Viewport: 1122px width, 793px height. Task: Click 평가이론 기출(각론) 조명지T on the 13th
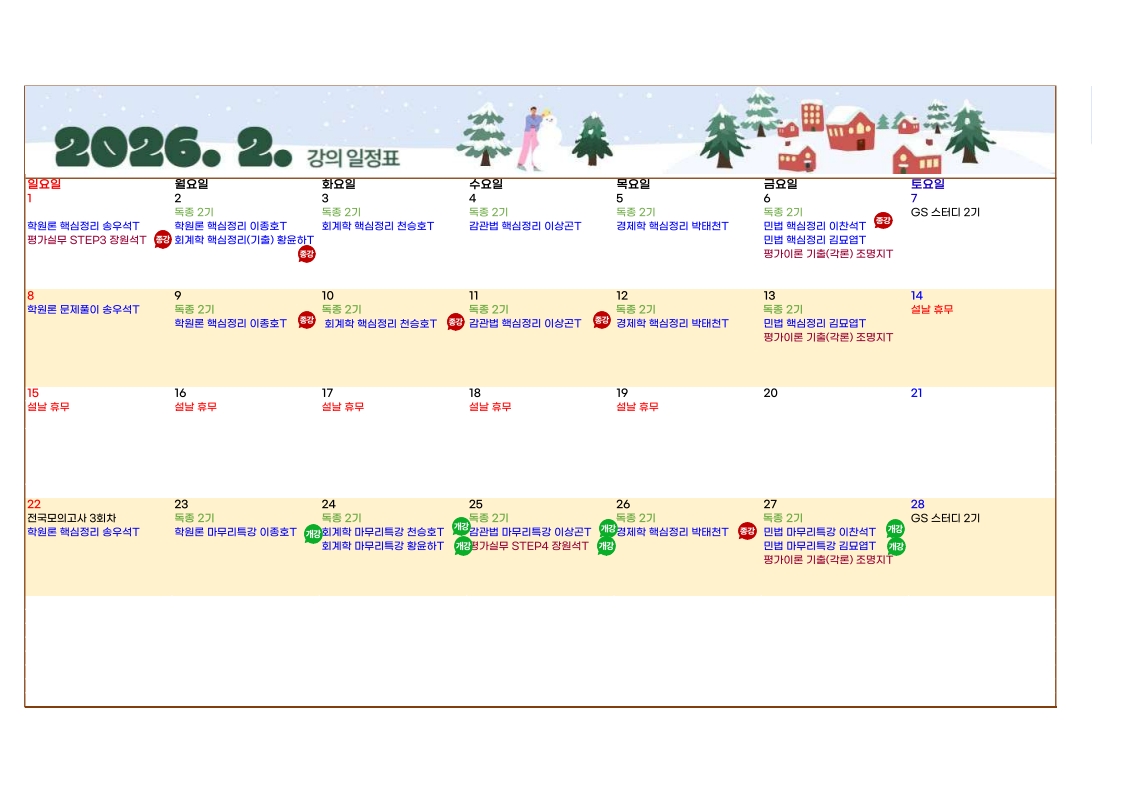828,338
